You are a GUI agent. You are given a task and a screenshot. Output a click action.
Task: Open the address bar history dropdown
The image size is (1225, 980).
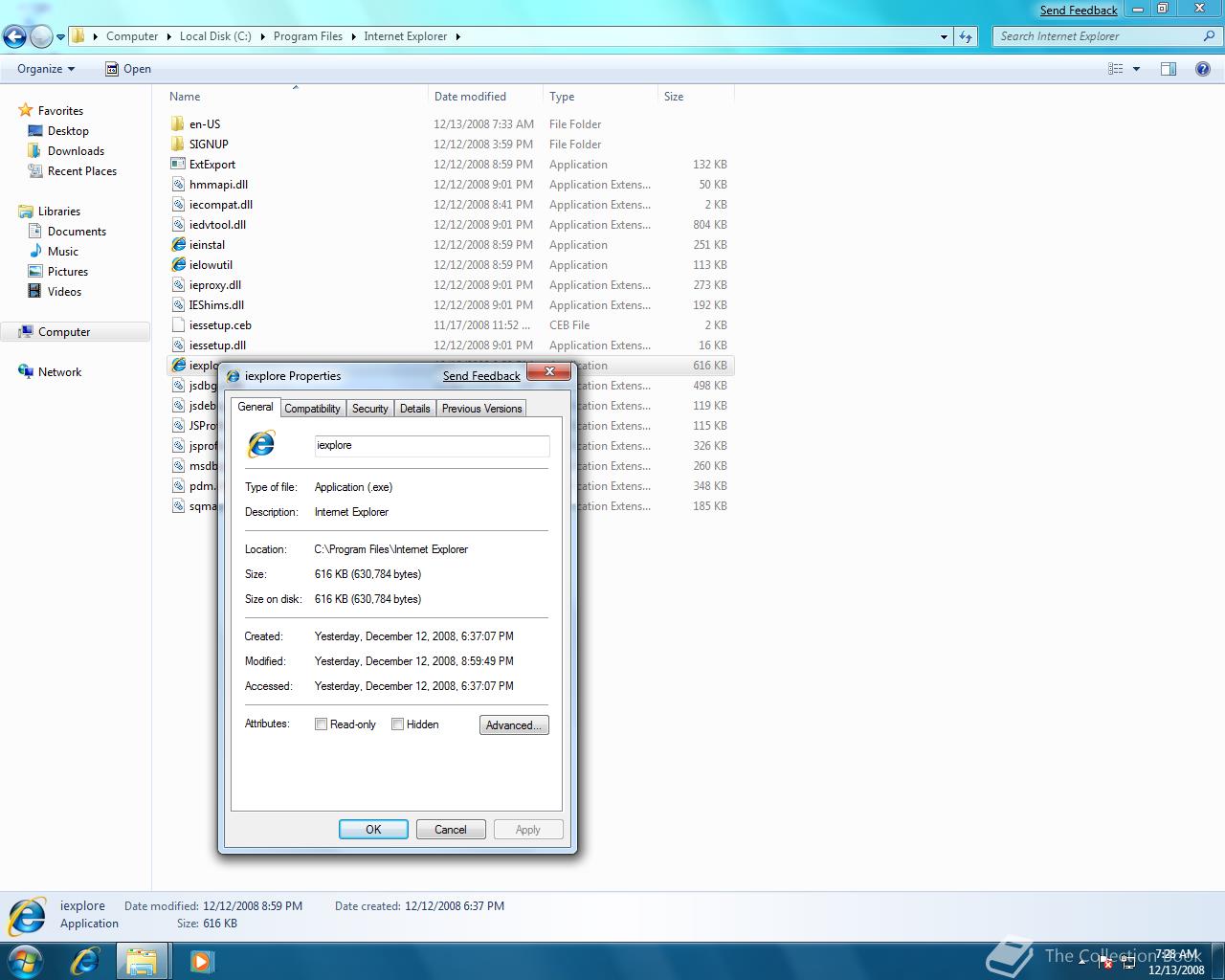945,36
